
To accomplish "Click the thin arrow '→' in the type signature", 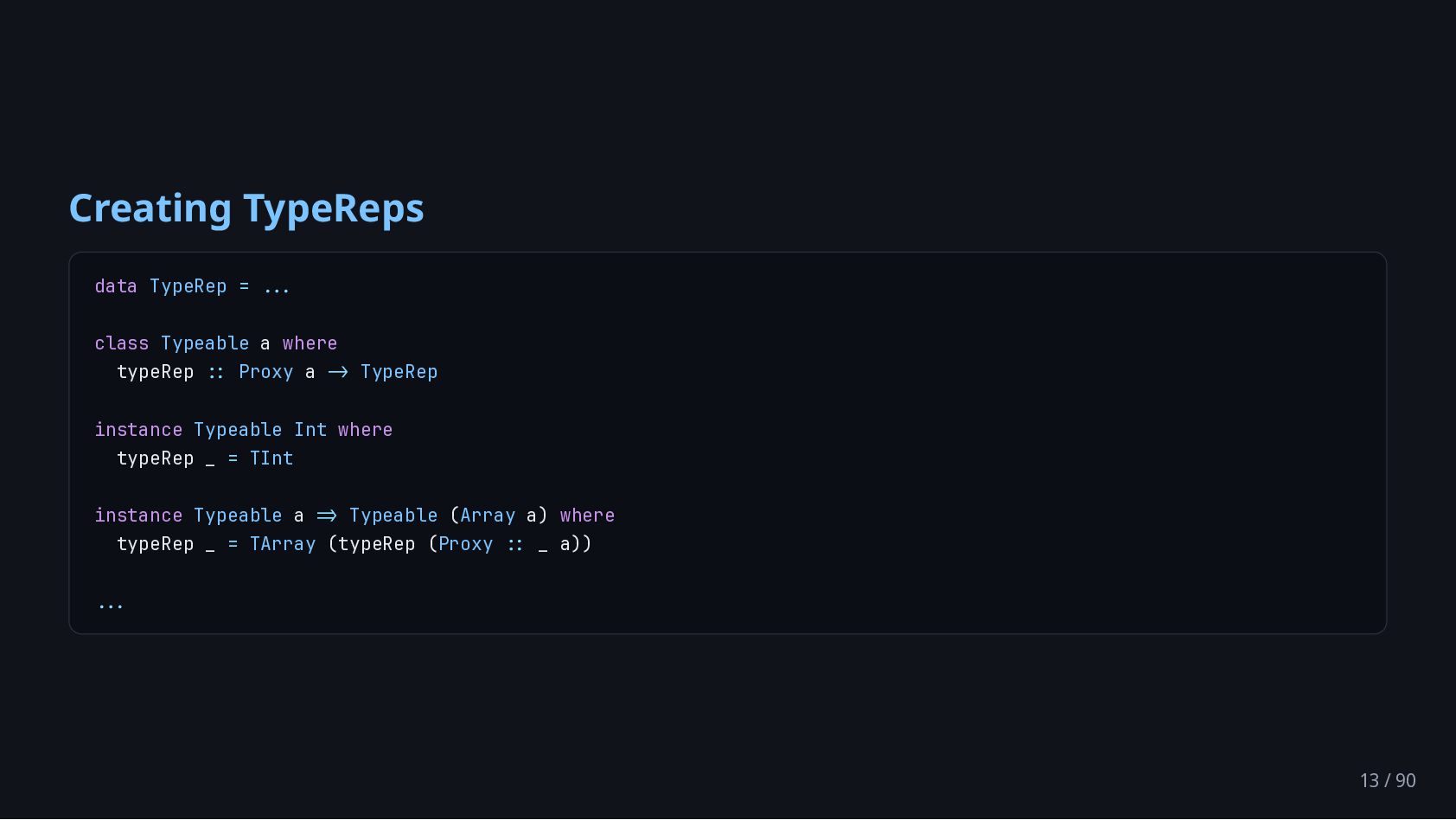I will pyautogui.click(x=338, y=372).
